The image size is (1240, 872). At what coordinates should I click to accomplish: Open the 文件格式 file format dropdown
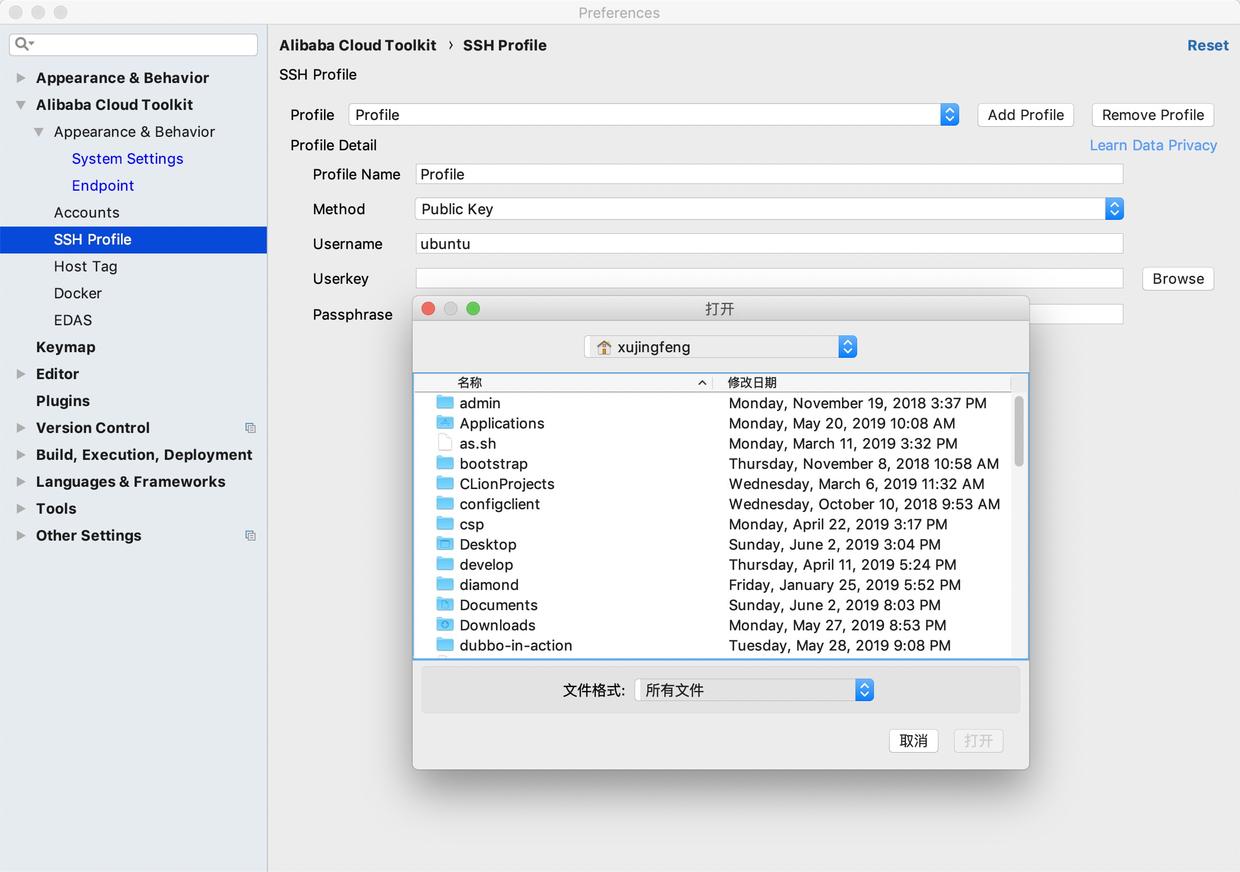click(754, 690)
